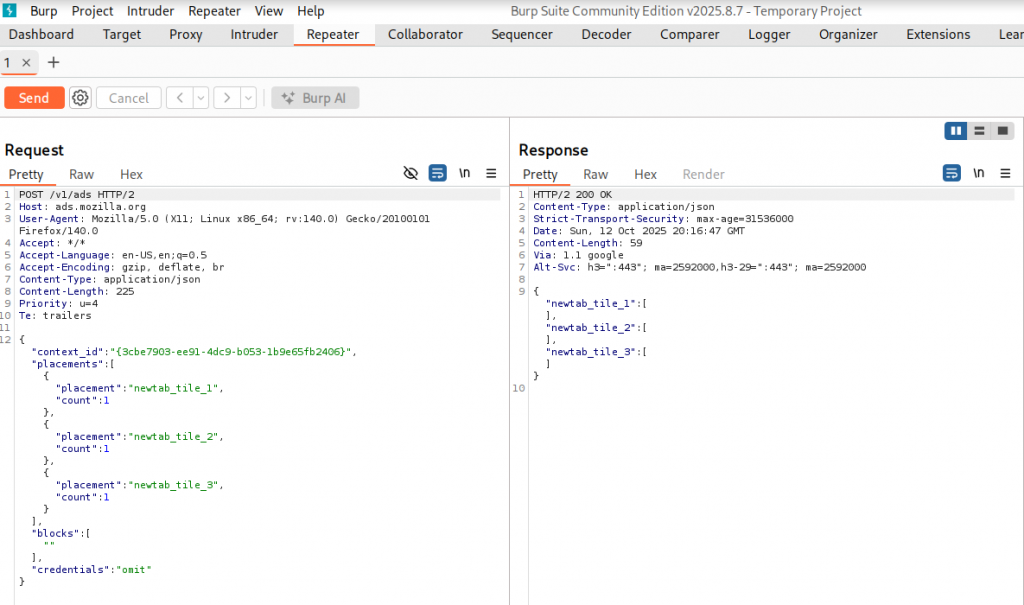
Task: Open Request panel hamburger menu
Action: [x=491, y=173]
